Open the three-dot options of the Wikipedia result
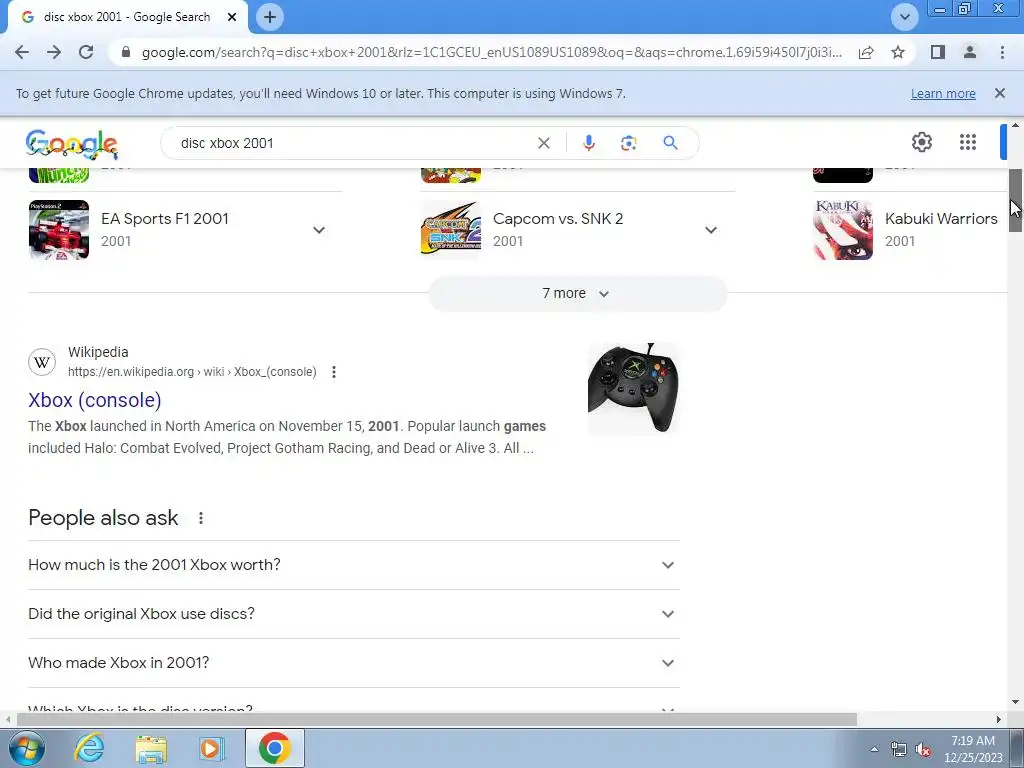This screenshot has width=1024, height=768. [x=334, y=372]
